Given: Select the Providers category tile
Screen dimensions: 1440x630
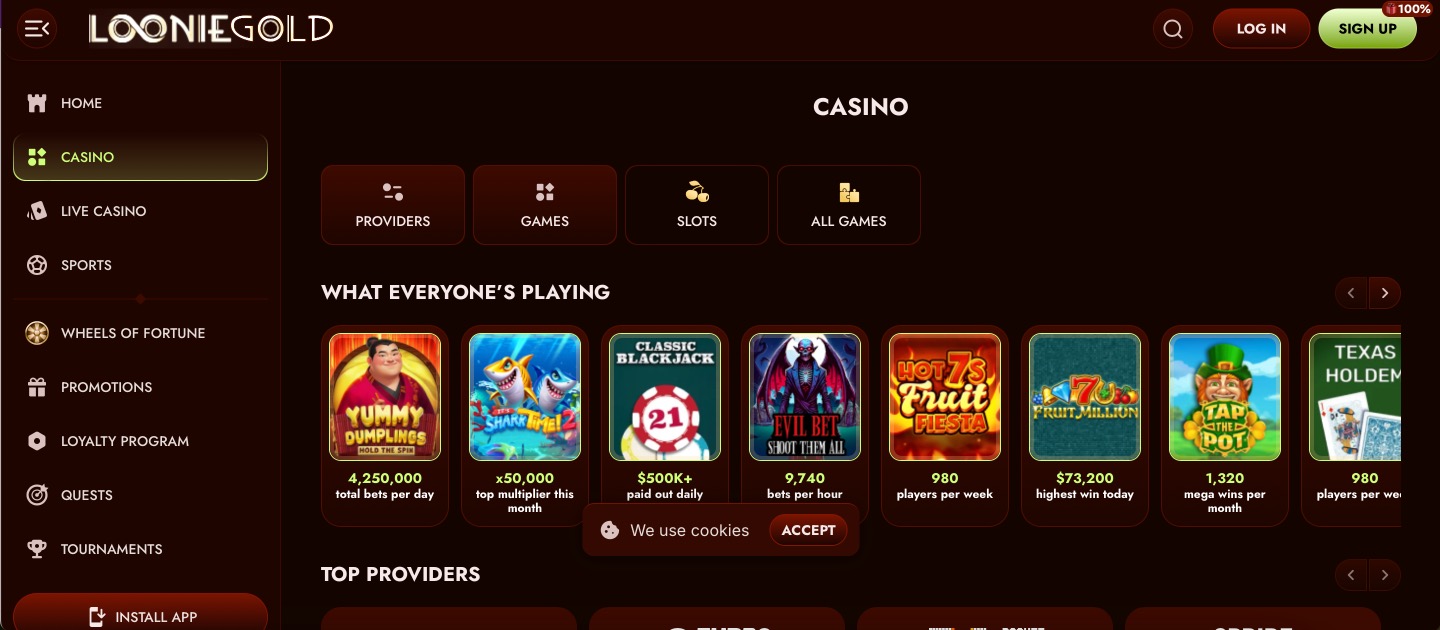Looking at the screenshot, I should tap(393, 205).
